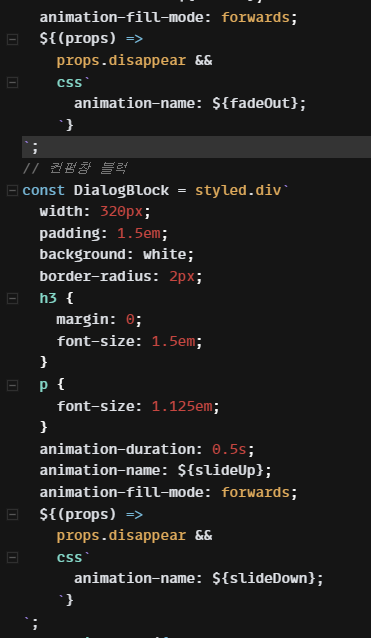
Task: Click the 'font-size: 1.125em;' line
Action: click(x=138, y=406)
